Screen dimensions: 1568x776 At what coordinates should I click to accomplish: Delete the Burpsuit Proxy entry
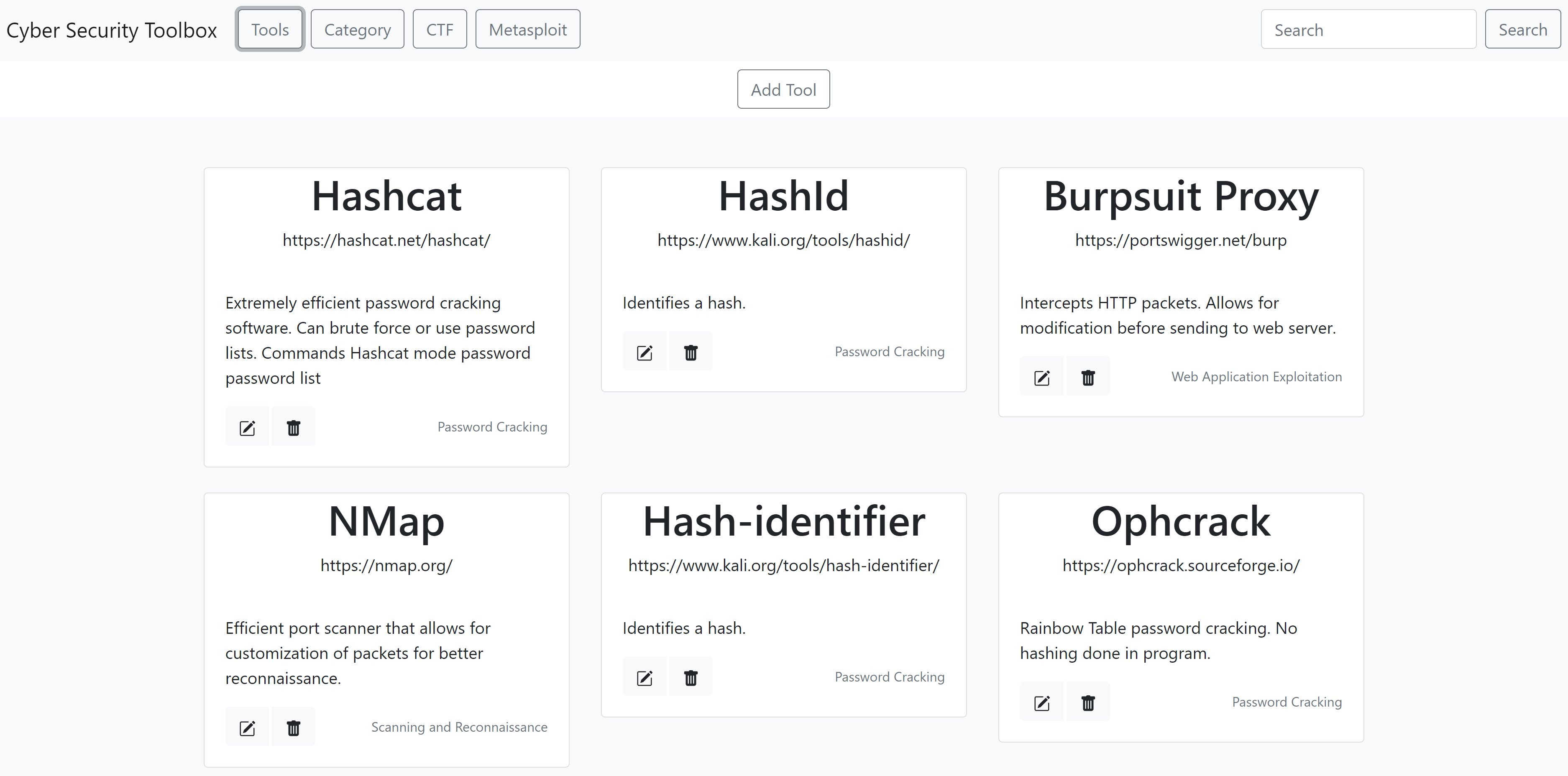(1088, 377)
